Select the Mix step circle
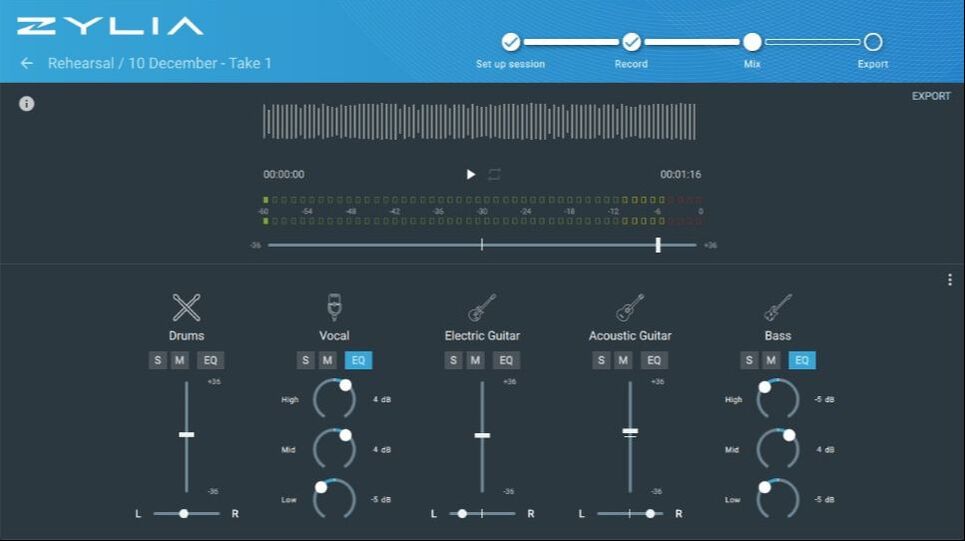Viewport: 965px width, 541px height. [x=752, y=42]
